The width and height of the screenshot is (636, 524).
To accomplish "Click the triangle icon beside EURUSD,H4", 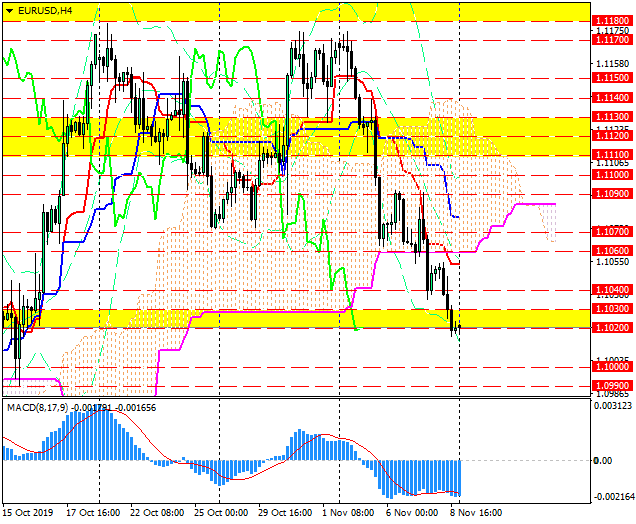I will [9, 10].
